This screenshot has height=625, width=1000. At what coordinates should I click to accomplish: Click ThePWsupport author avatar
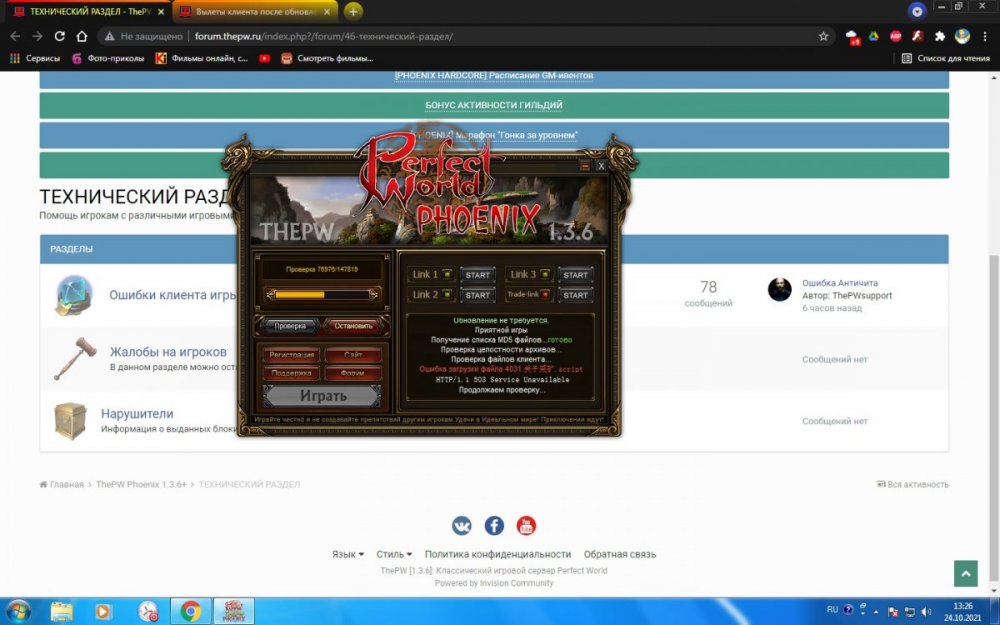[x=779, y=290]
